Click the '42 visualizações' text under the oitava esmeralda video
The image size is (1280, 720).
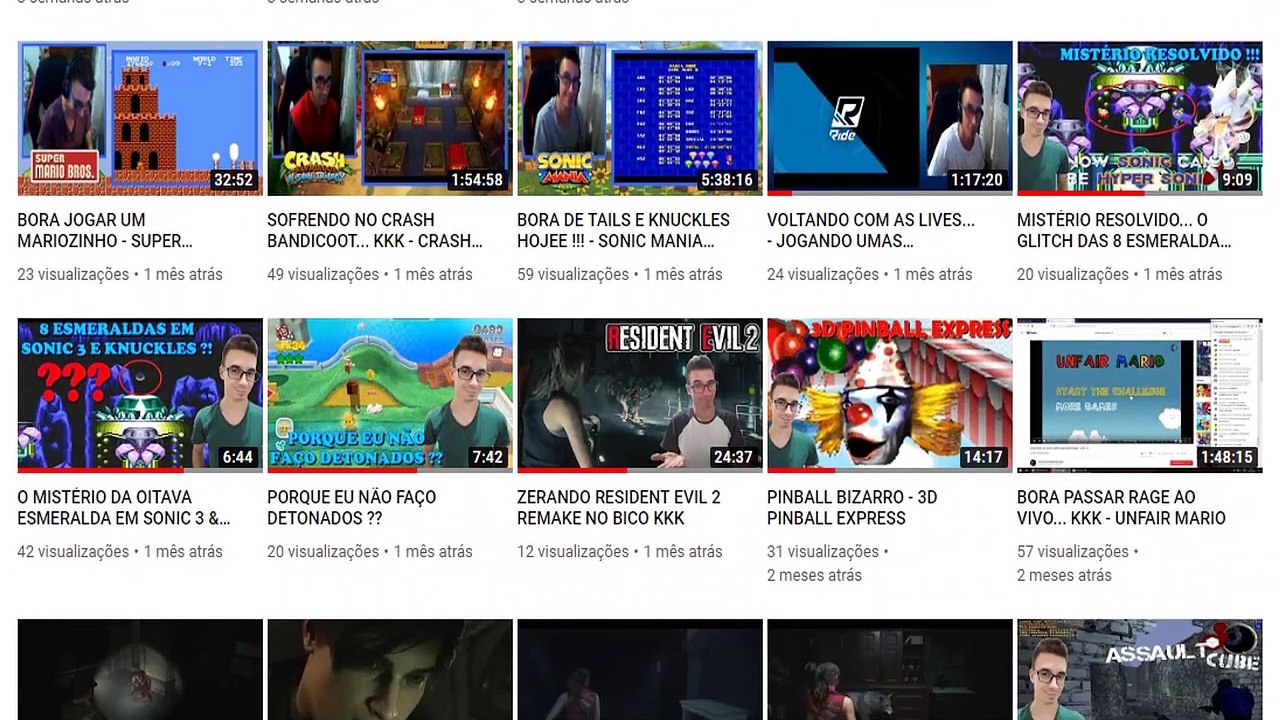[x=73, y=551]
